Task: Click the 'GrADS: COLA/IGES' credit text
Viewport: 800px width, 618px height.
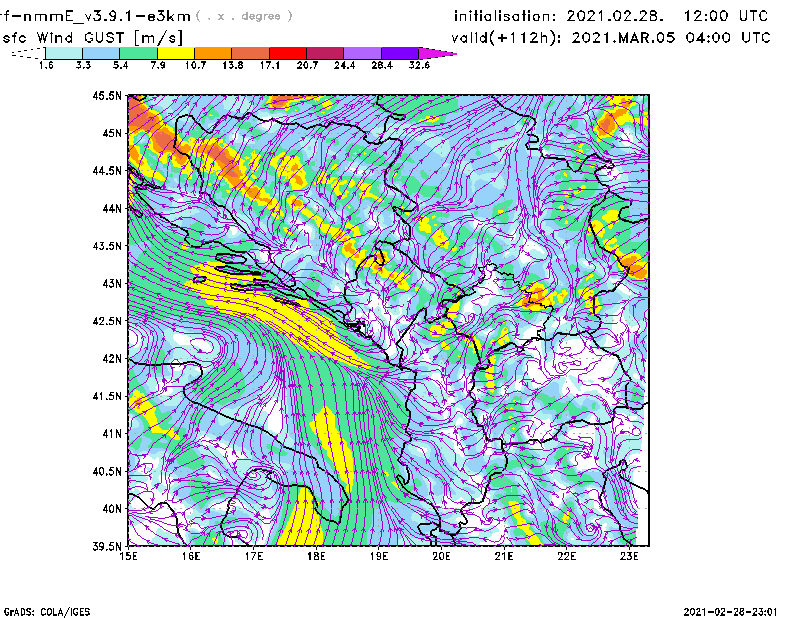Action: click(47, 611)
